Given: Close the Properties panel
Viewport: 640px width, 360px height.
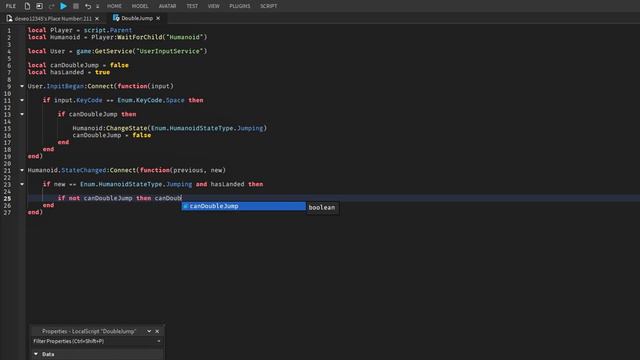Looking at the screenshot, I should pyautogui.click(x=157, y=331).
